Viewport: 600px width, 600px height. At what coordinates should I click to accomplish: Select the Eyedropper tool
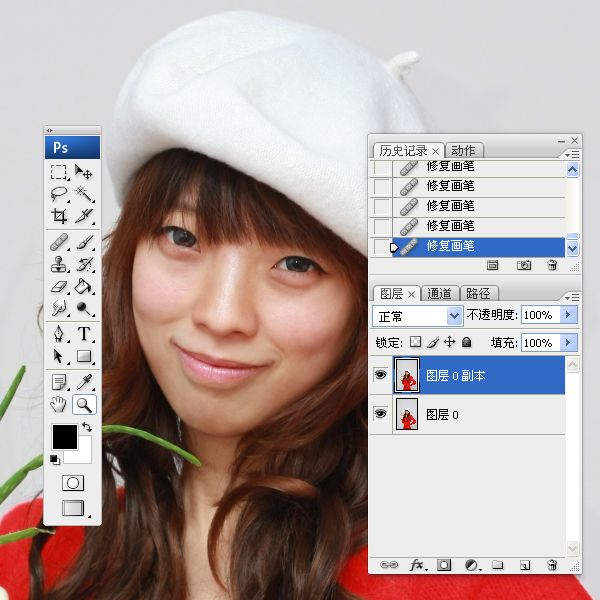tap(83, 382)
